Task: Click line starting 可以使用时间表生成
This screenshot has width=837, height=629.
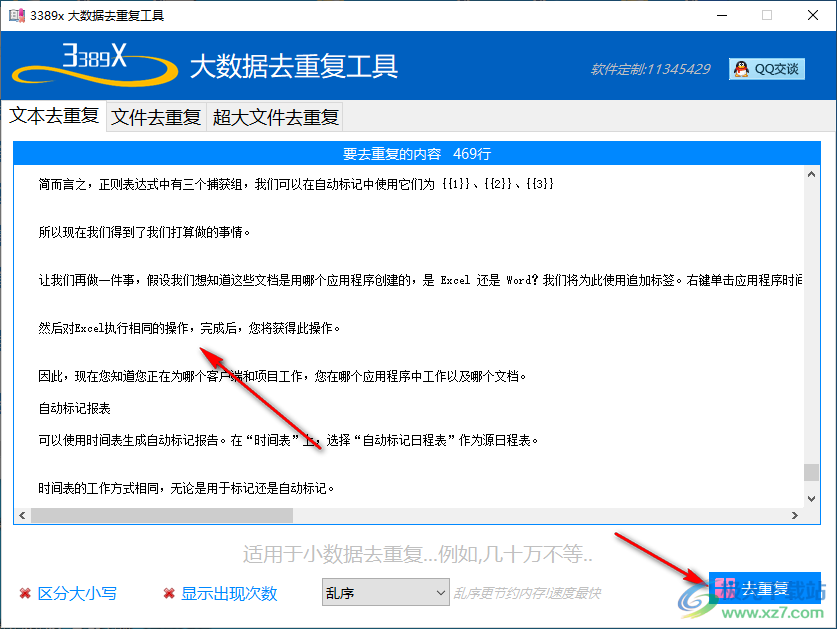Action: tap(288, 441)
